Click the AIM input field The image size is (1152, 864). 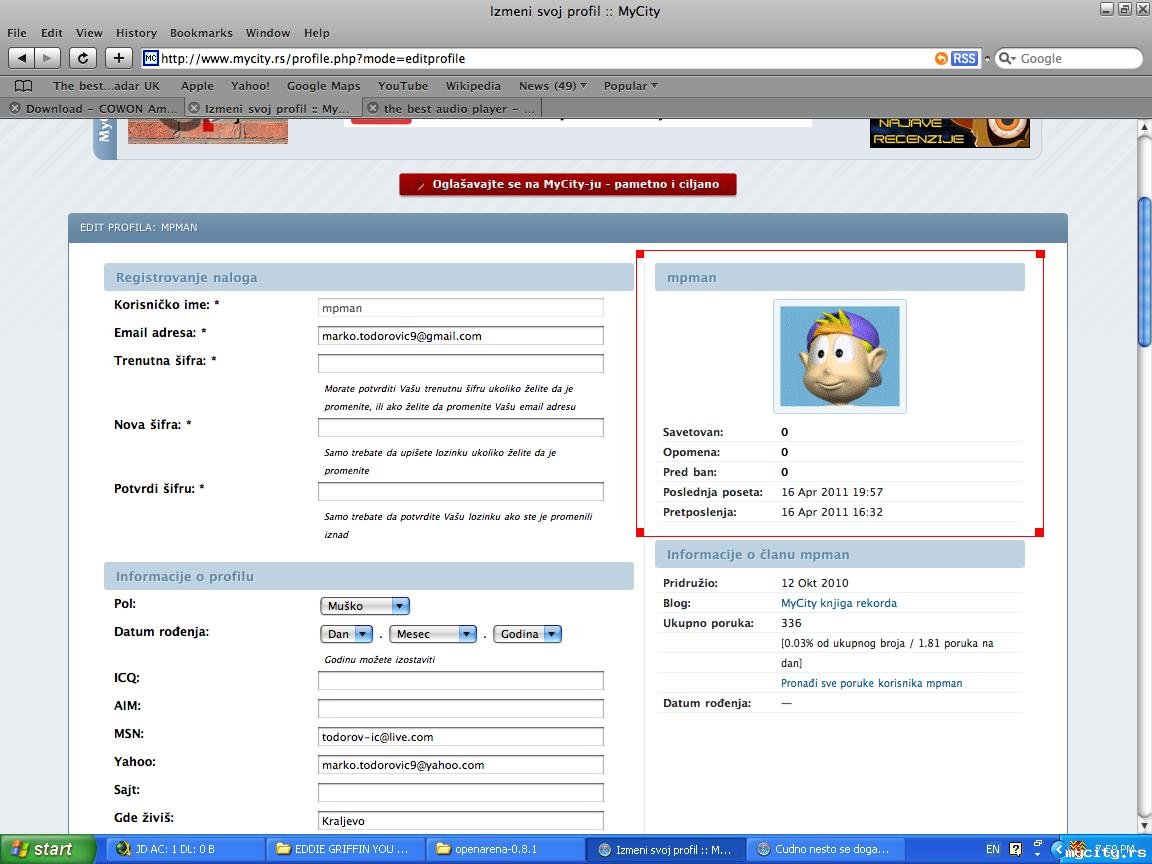[x=461, y=708]
